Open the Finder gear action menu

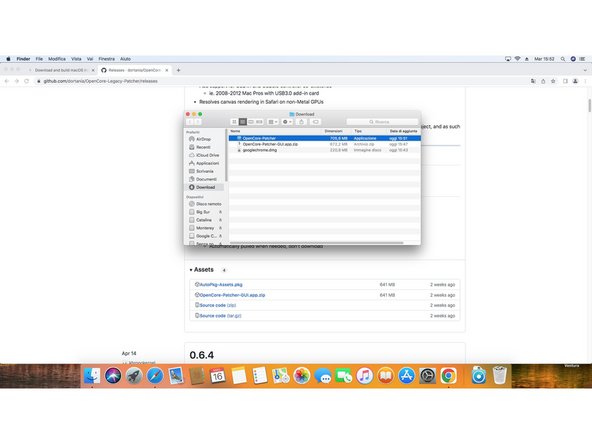point(287,122)
